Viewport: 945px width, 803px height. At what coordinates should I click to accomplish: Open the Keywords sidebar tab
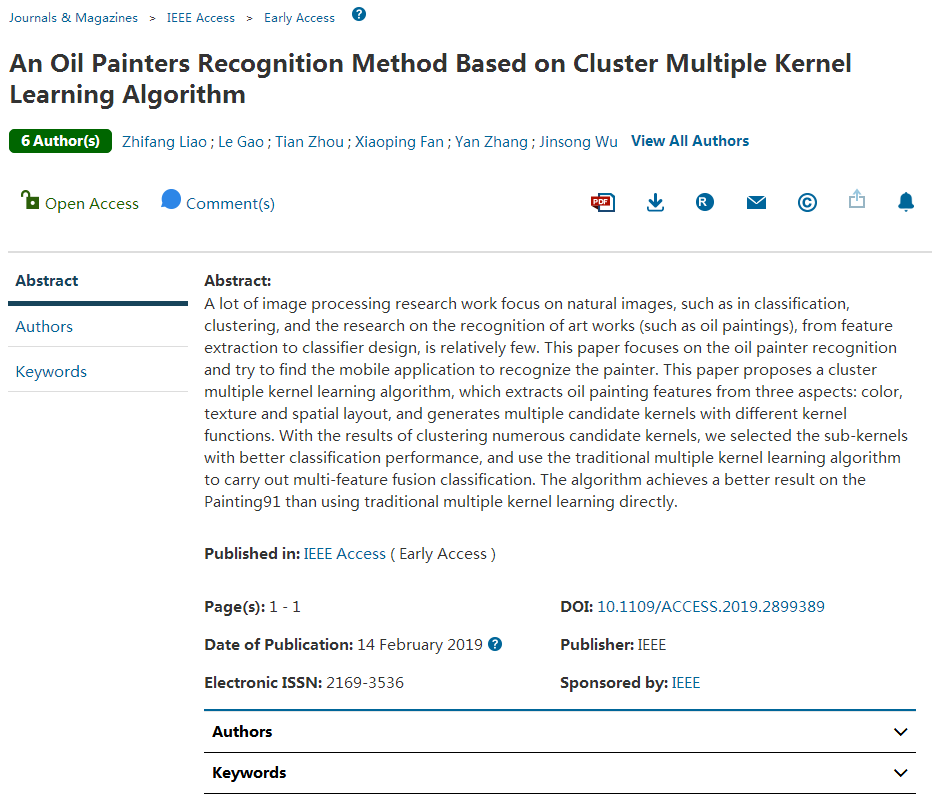[x=51, y=372]
